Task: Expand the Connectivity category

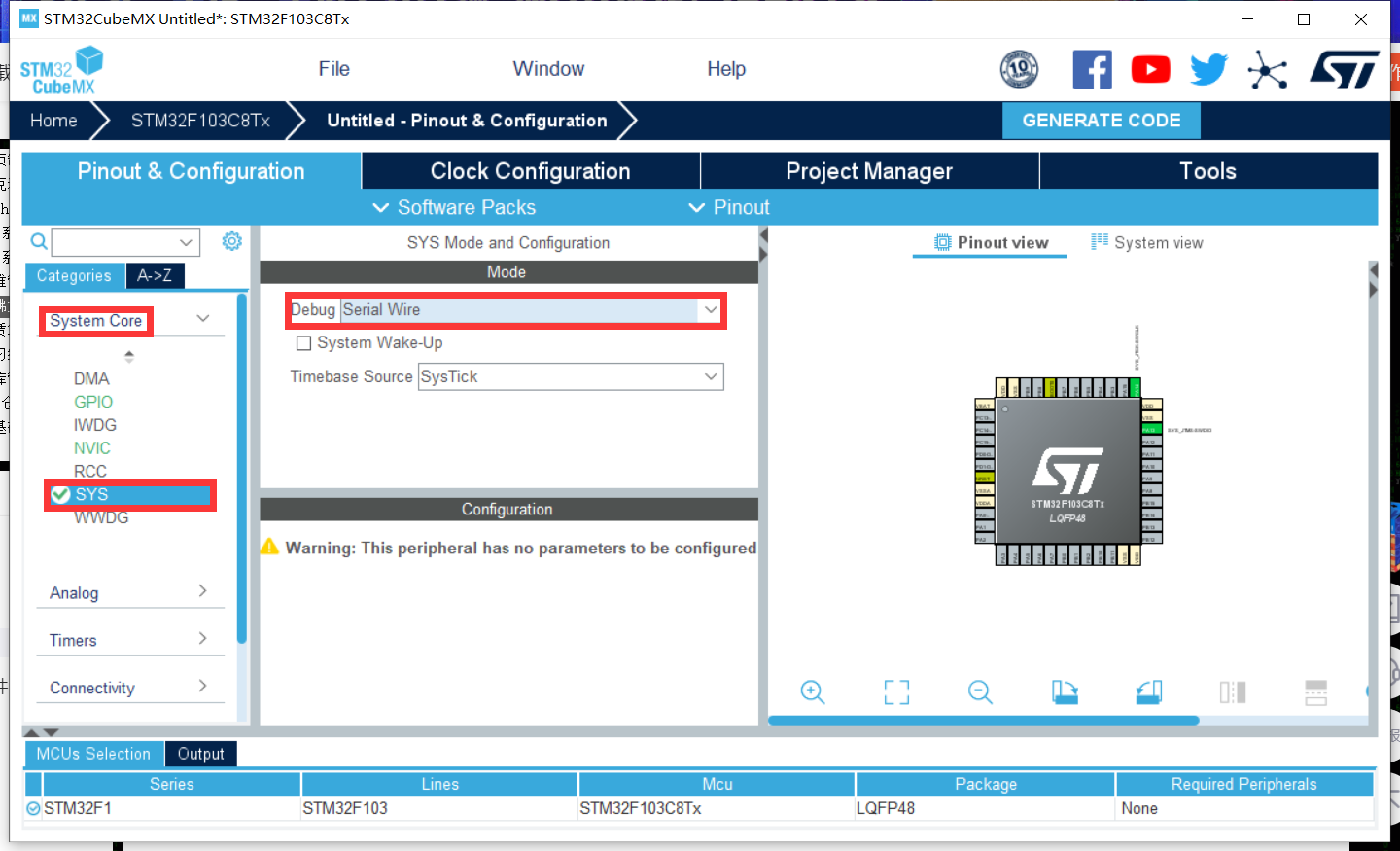Action: (202, 687)
